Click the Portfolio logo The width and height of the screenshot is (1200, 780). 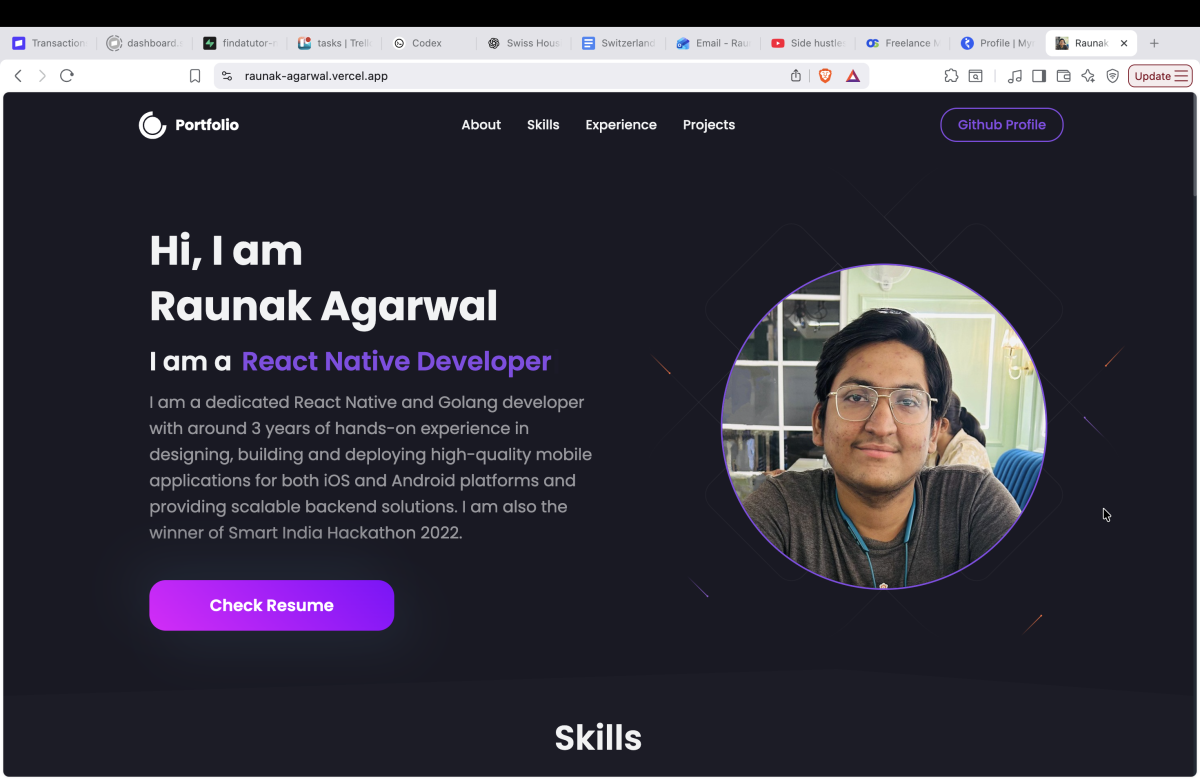click(189, 125)
